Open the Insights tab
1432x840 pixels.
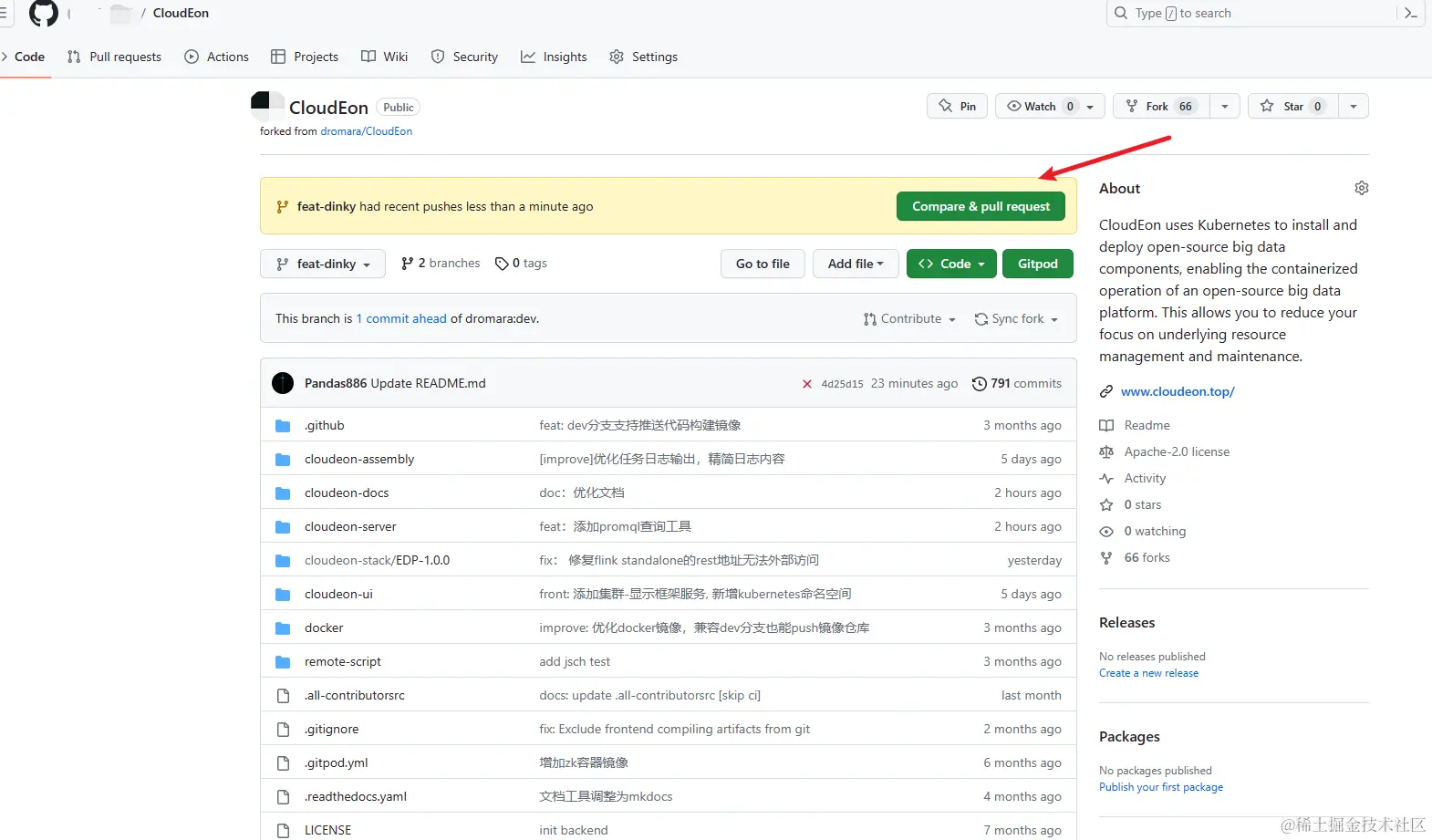click(x=554, y=57)
